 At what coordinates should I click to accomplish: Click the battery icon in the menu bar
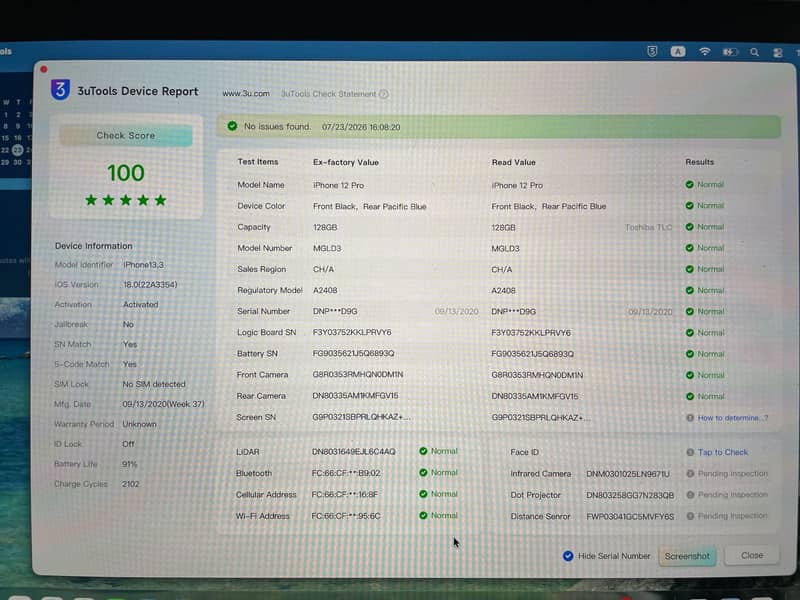[x=730, y=52]
